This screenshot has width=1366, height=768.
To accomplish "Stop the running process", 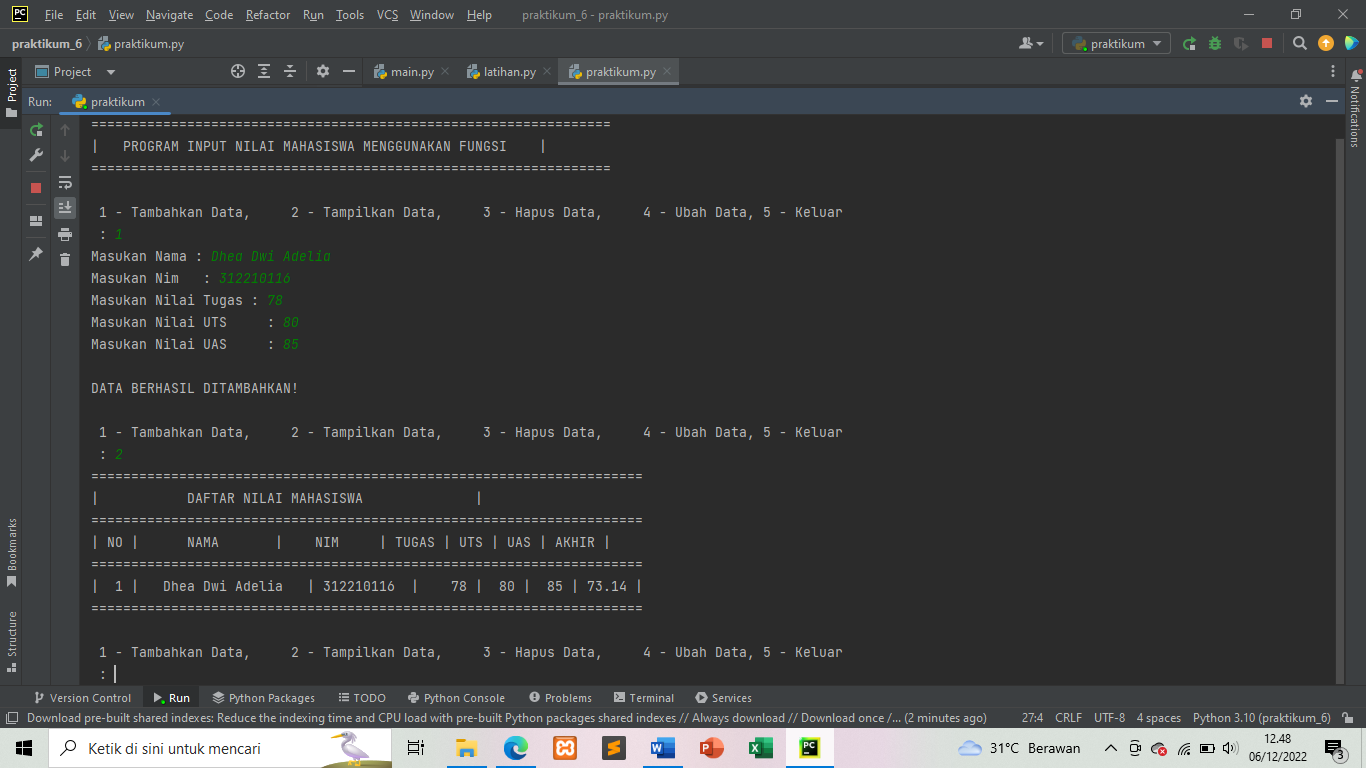I will click(x=35, y=187).
